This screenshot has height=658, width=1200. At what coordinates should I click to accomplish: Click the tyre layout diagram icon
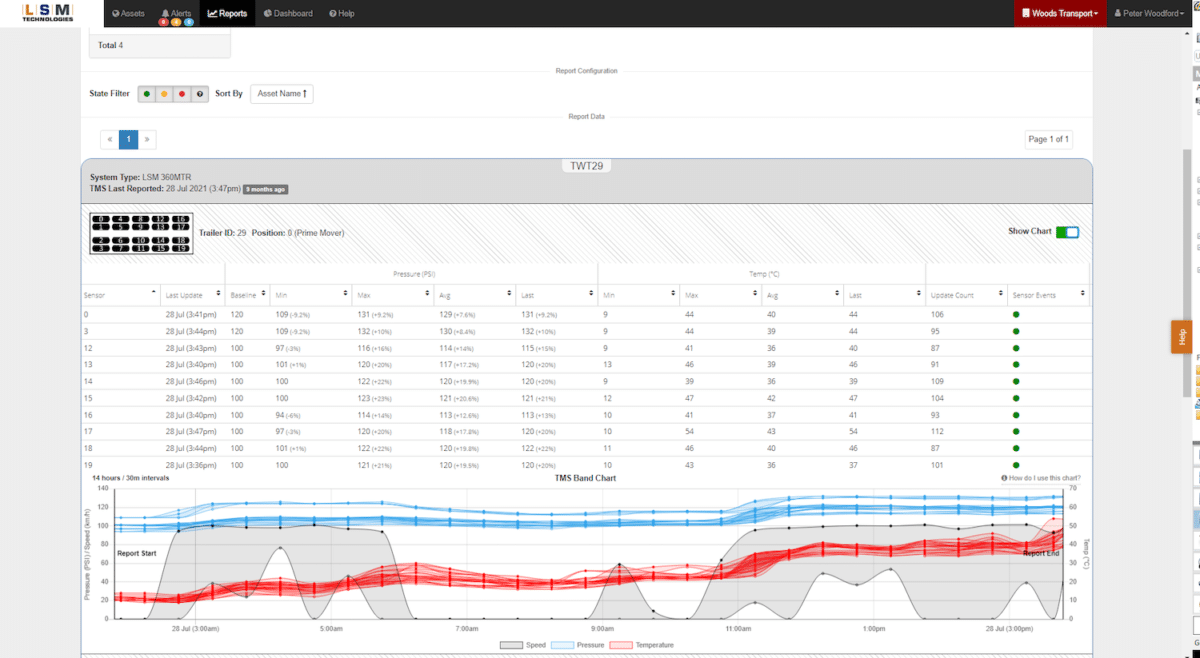click(141, 232)
